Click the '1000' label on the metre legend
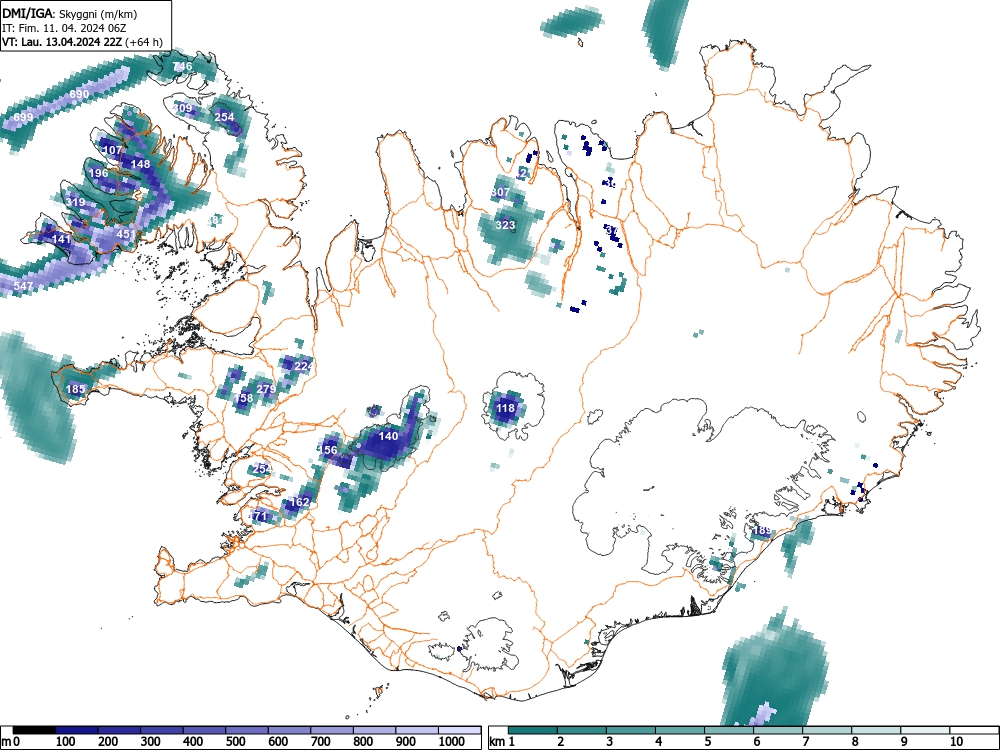The width and height of the screenshot is (1000, 750). (452, 742)
